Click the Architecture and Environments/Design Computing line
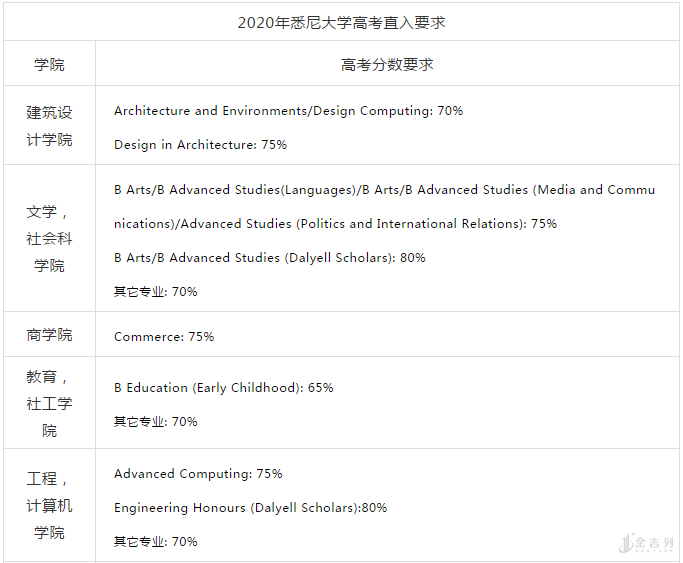The height and width of the screenshot is (563, 683). (x=288, y=111)
